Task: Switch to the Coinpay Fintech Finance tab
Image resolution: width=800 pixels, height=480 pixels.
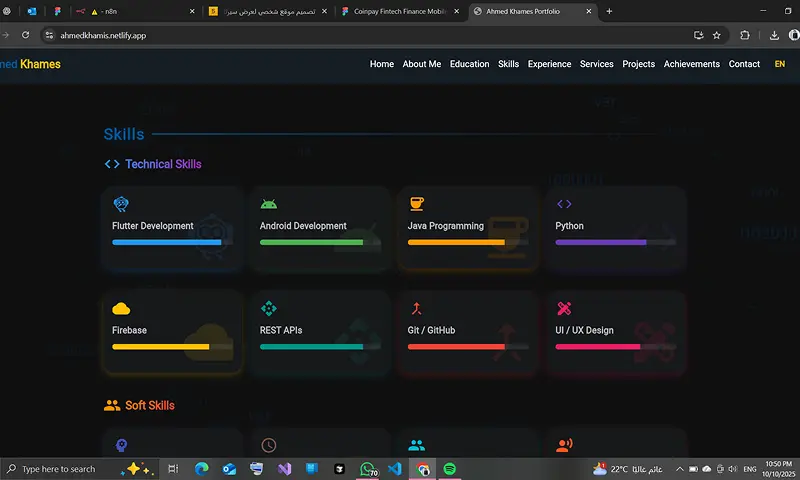Action: (x=399, y=11)
